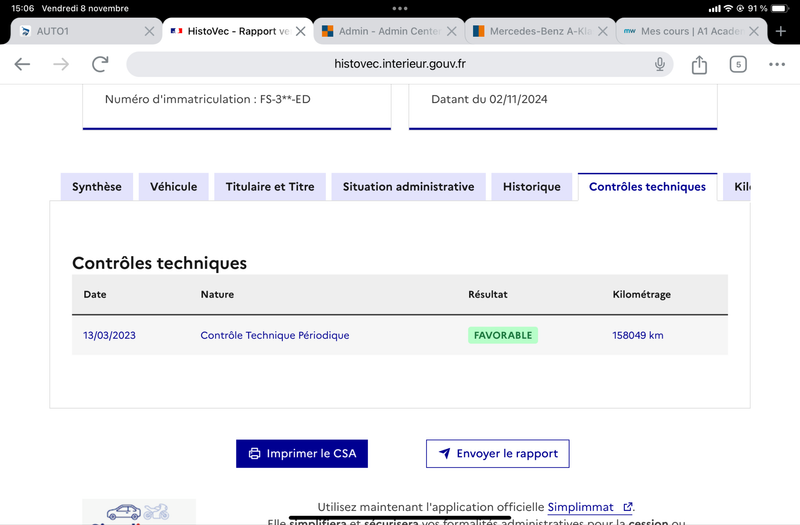This screenshot has height=525, width=800.
Task: Go back to the previous page
Action: [x=22, y=64]
